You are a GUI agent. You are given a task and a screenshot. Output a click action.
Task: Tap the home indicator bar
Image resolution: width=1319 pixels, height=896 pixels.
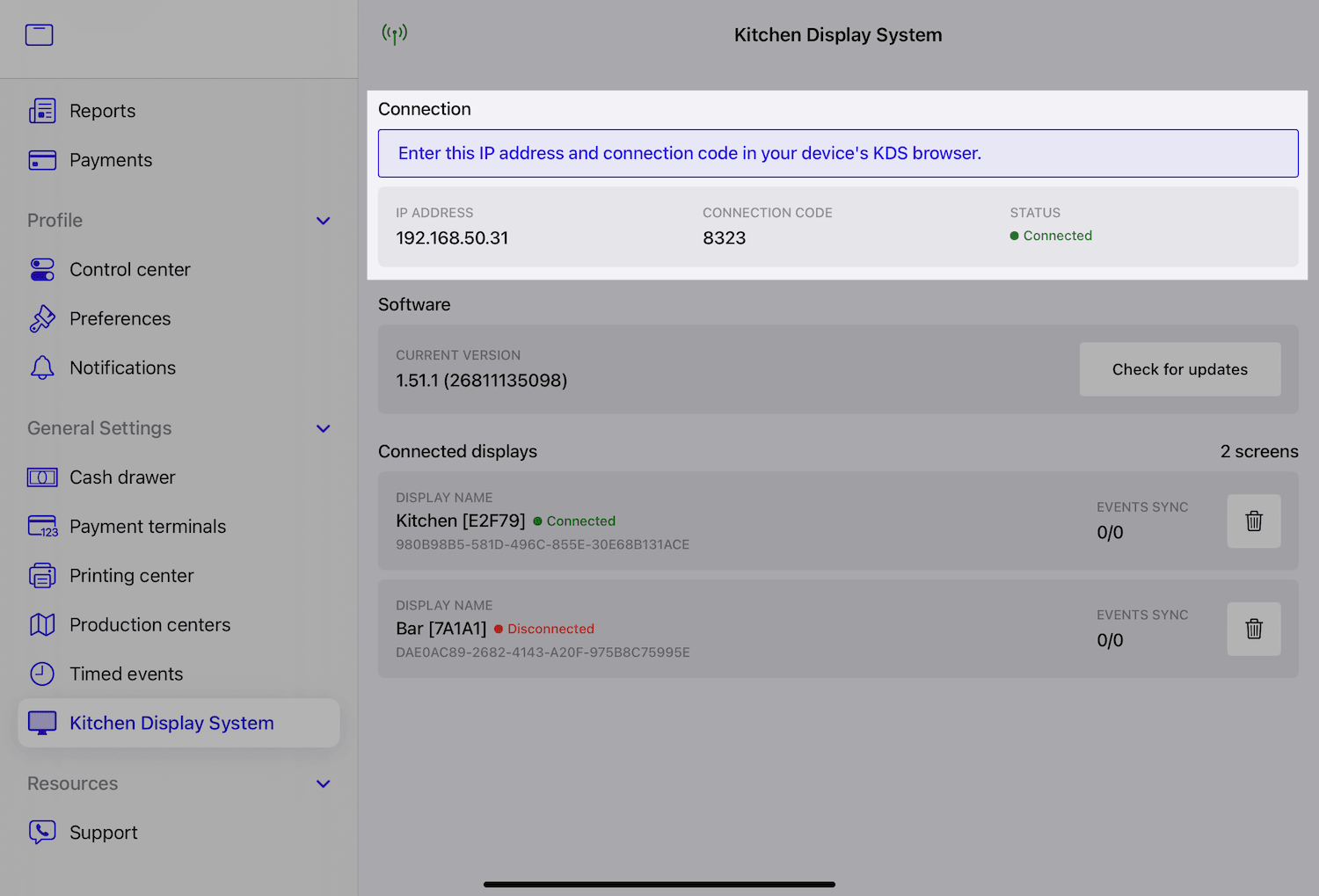coord(659,885)
